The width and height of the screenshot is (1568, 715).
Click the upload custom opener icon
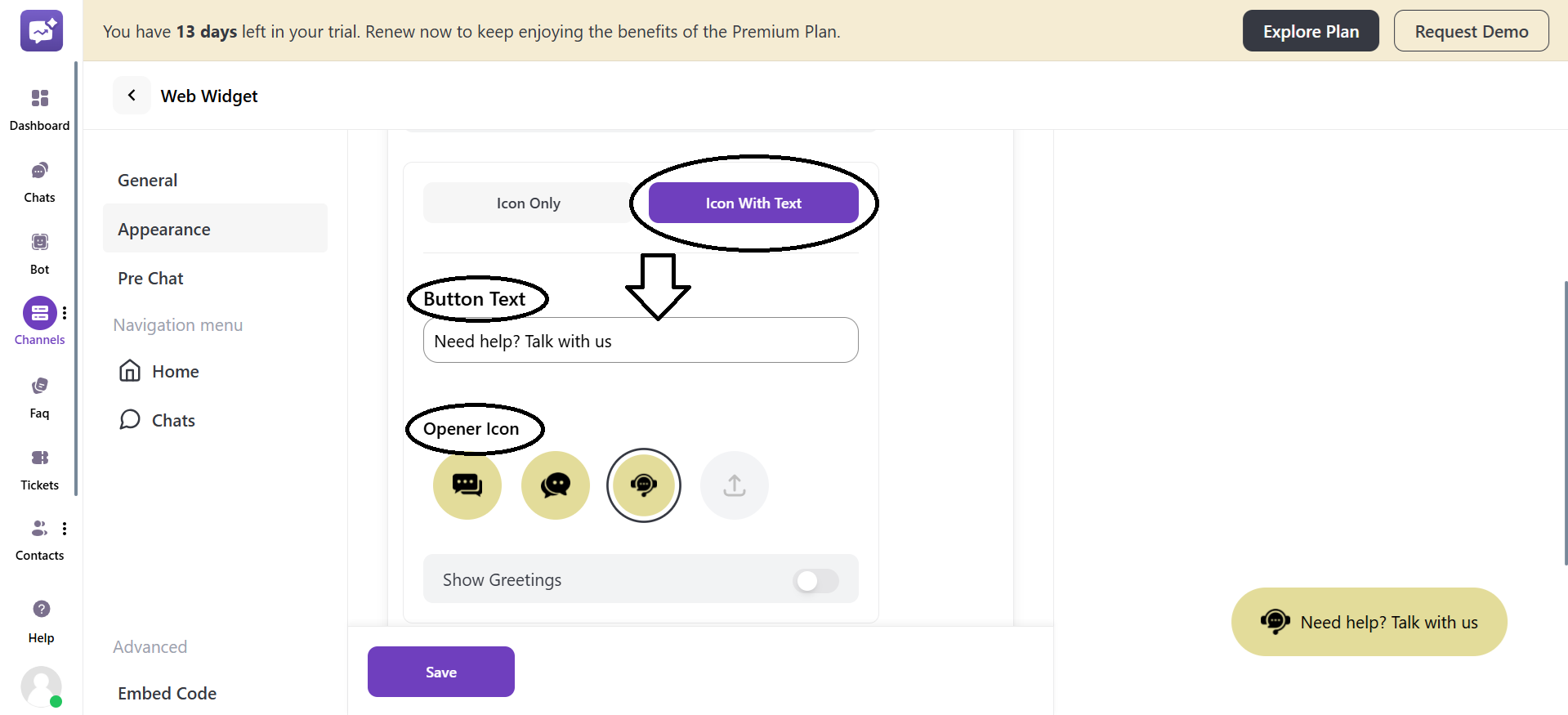[x=735, y=485]
